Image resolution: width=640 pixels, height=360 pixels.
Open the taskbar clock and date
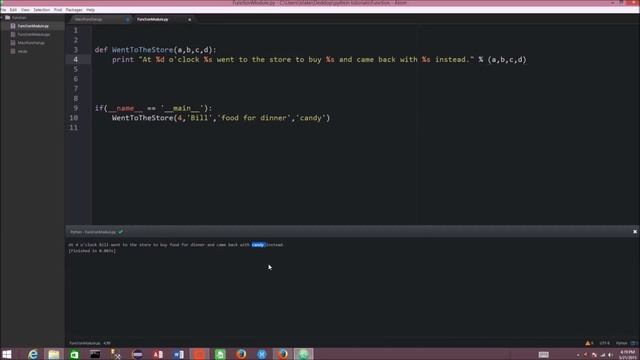point(627,354)
